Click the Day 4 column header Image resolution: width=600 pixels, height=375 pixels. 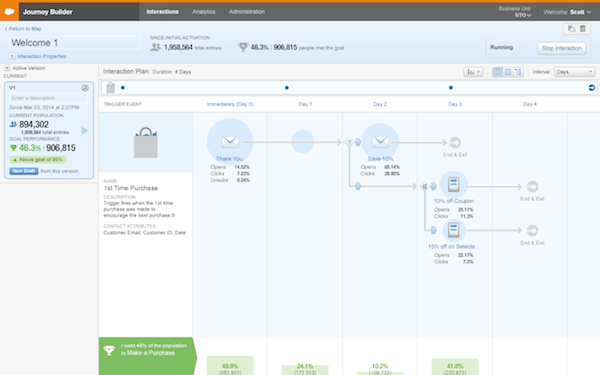(530, 104)
